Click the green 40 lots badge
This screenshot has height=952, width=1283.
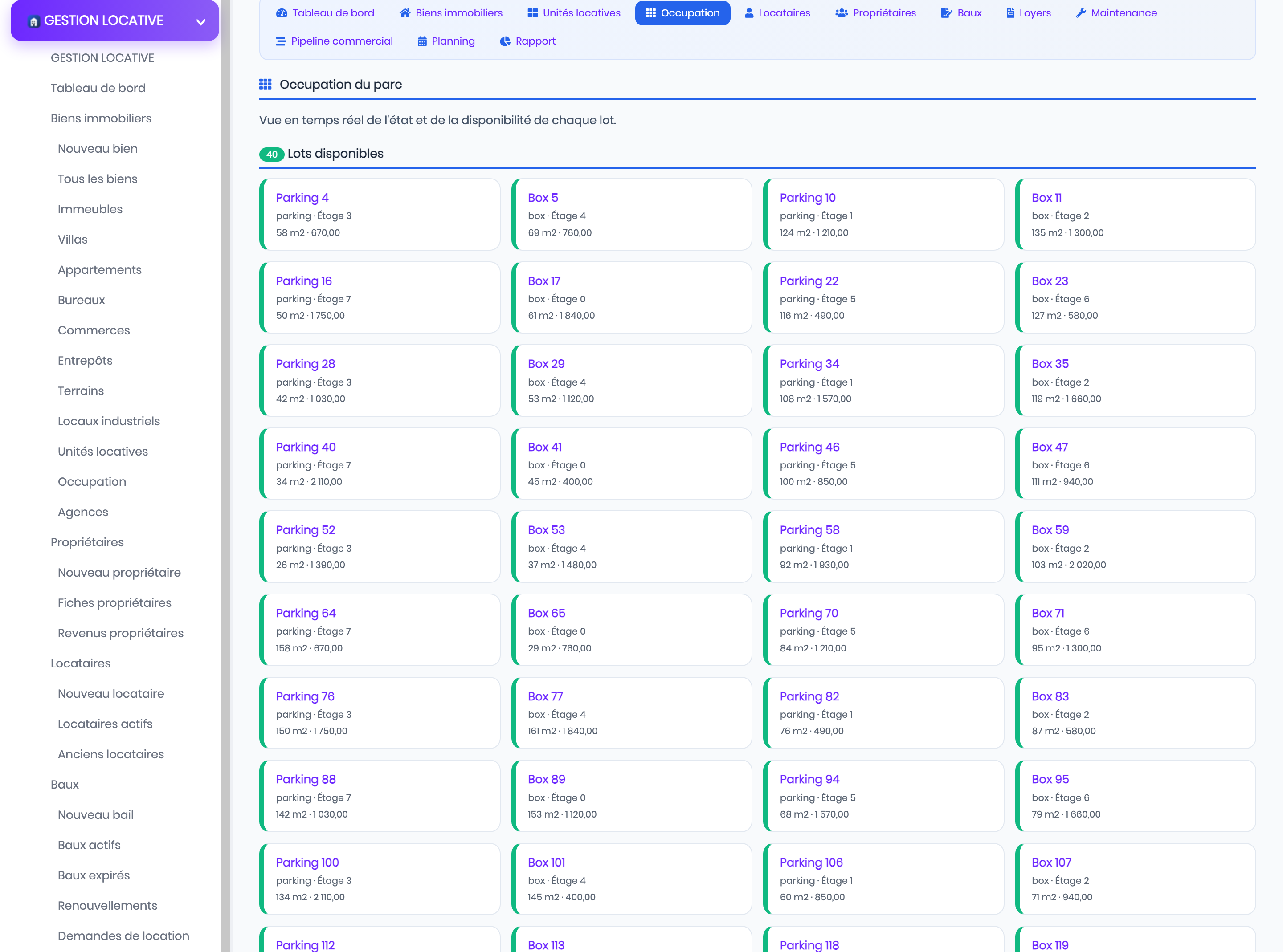271,155
